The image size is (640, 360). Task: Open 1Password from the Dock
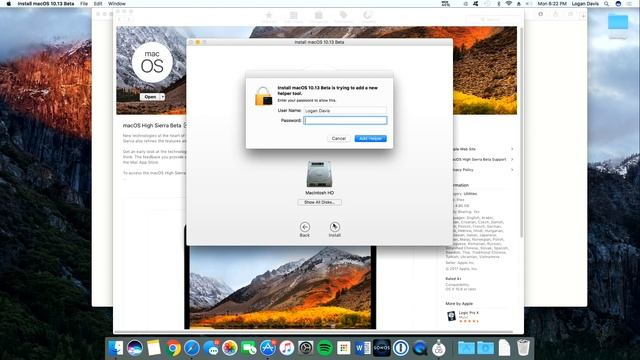point(401,348)
